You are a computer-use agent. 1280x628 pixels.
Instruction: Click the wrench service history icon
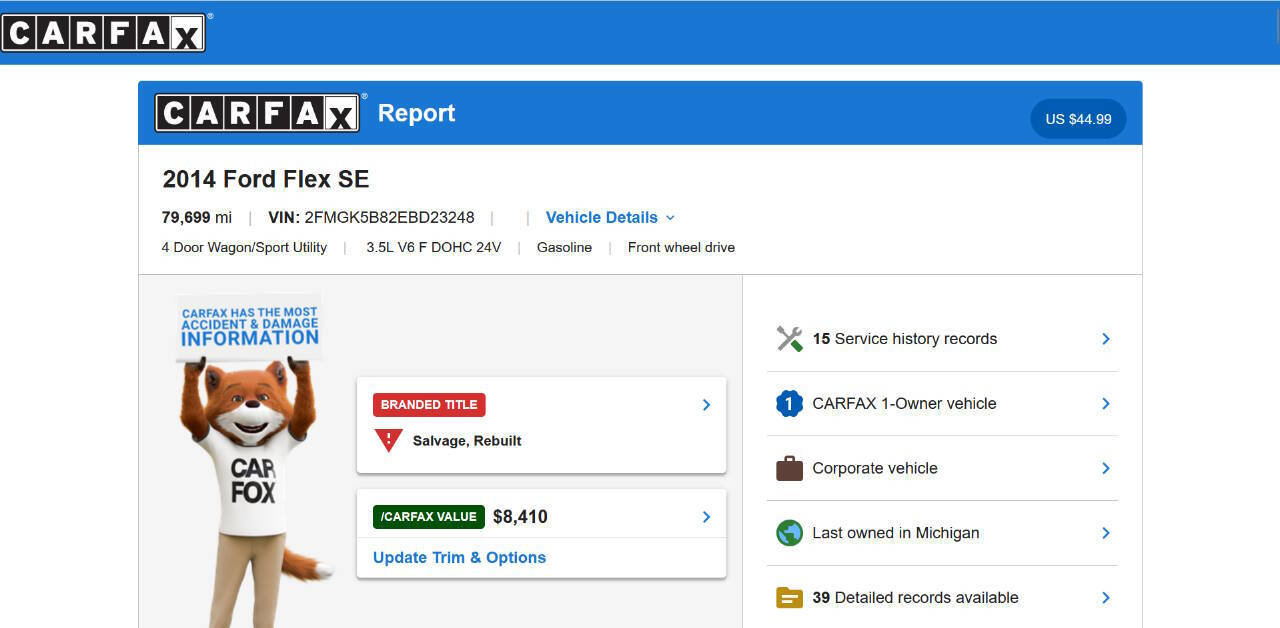point(789,338)
